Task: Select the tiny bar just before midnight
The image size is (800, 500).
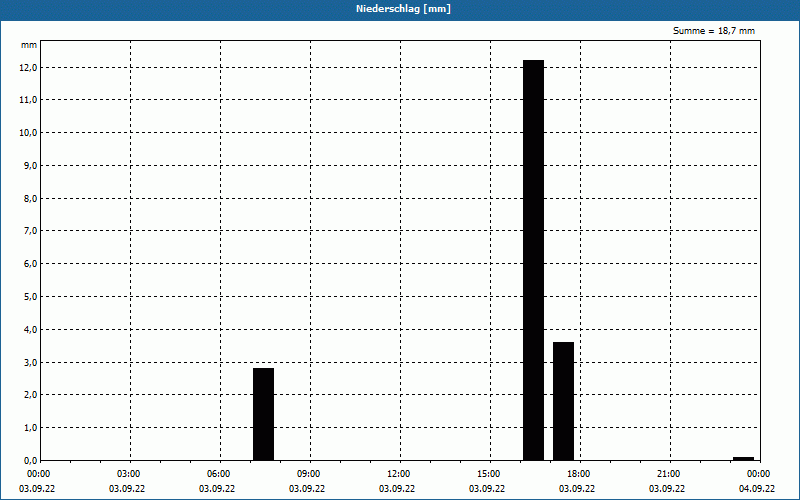Action: pos(743,459)
